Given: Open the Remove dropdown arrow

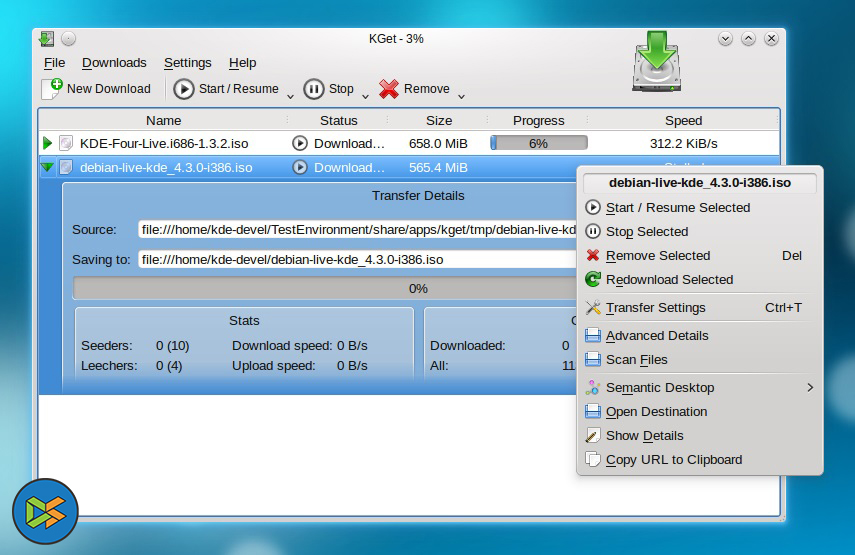Looking at the screenshot, I should [x=461, y=96].
